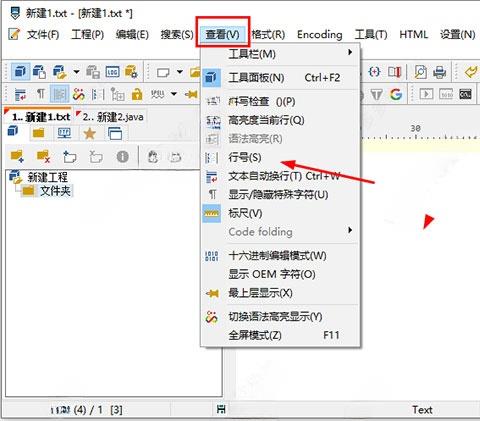Expand Code folding submenu arrow
Image resolution: width=480 pixels, height=421 pixels.
point(350,230)
